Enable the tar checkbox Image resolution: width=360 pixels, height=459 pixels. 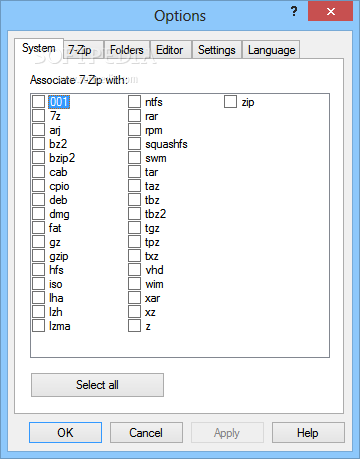[134, 172]
